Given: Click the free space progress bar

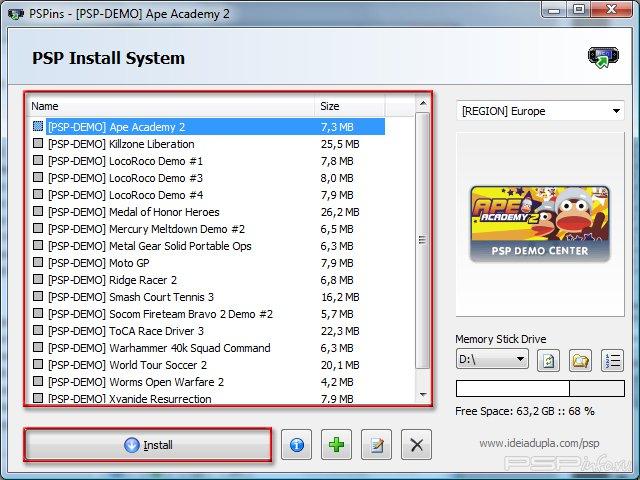Looking at the screenshot, I should pos(539,388).
